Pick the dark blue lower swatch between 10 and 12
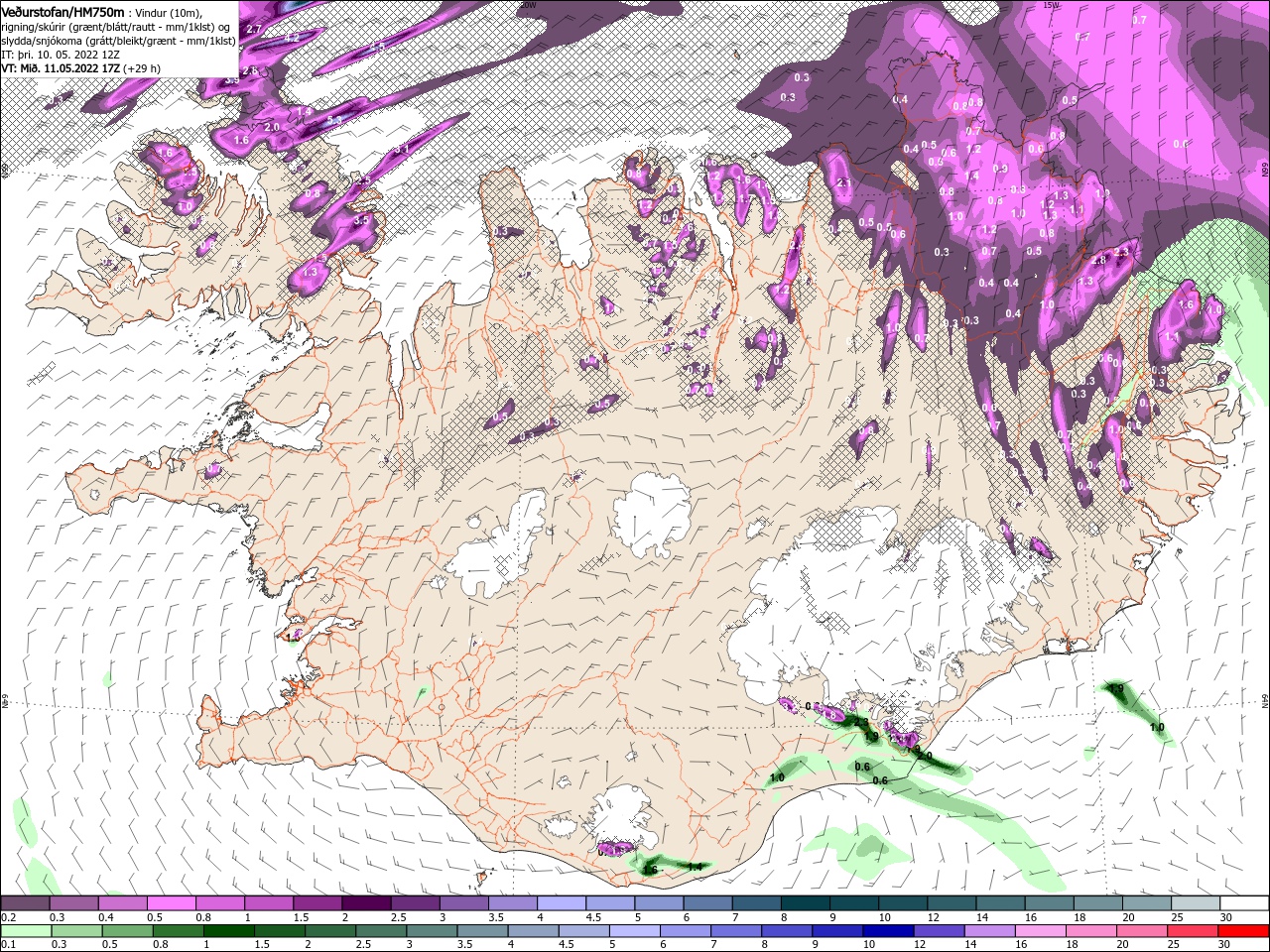 [889, 930]
